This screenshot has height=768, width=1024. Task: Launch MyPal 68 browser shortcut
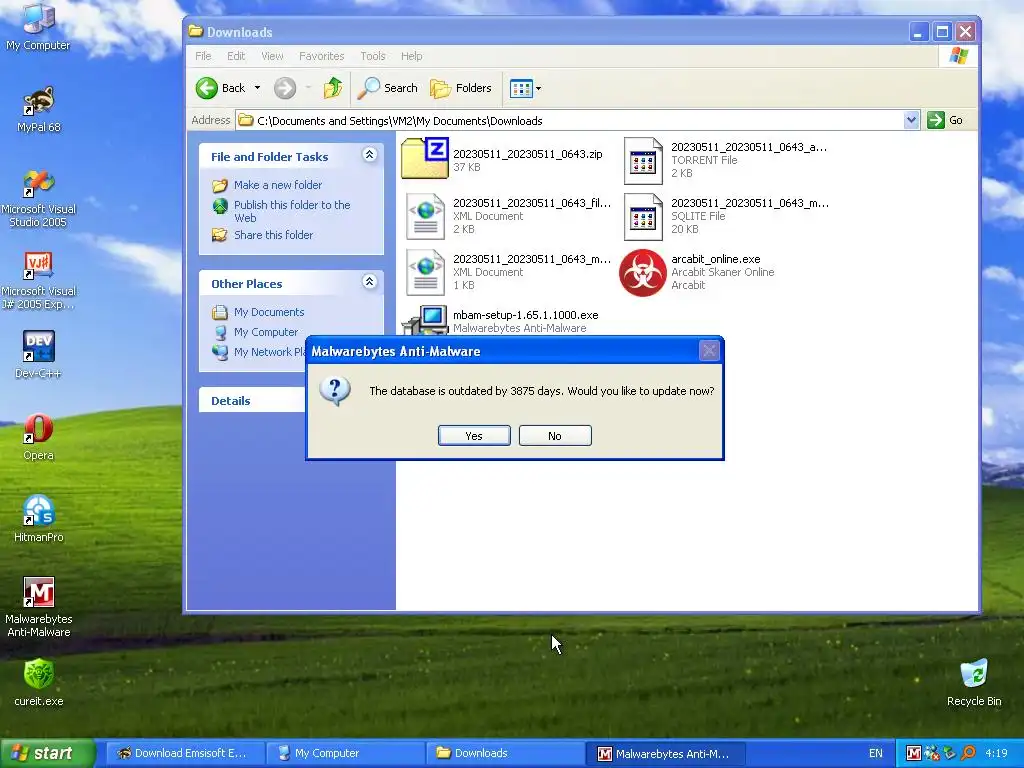(38, 109)
